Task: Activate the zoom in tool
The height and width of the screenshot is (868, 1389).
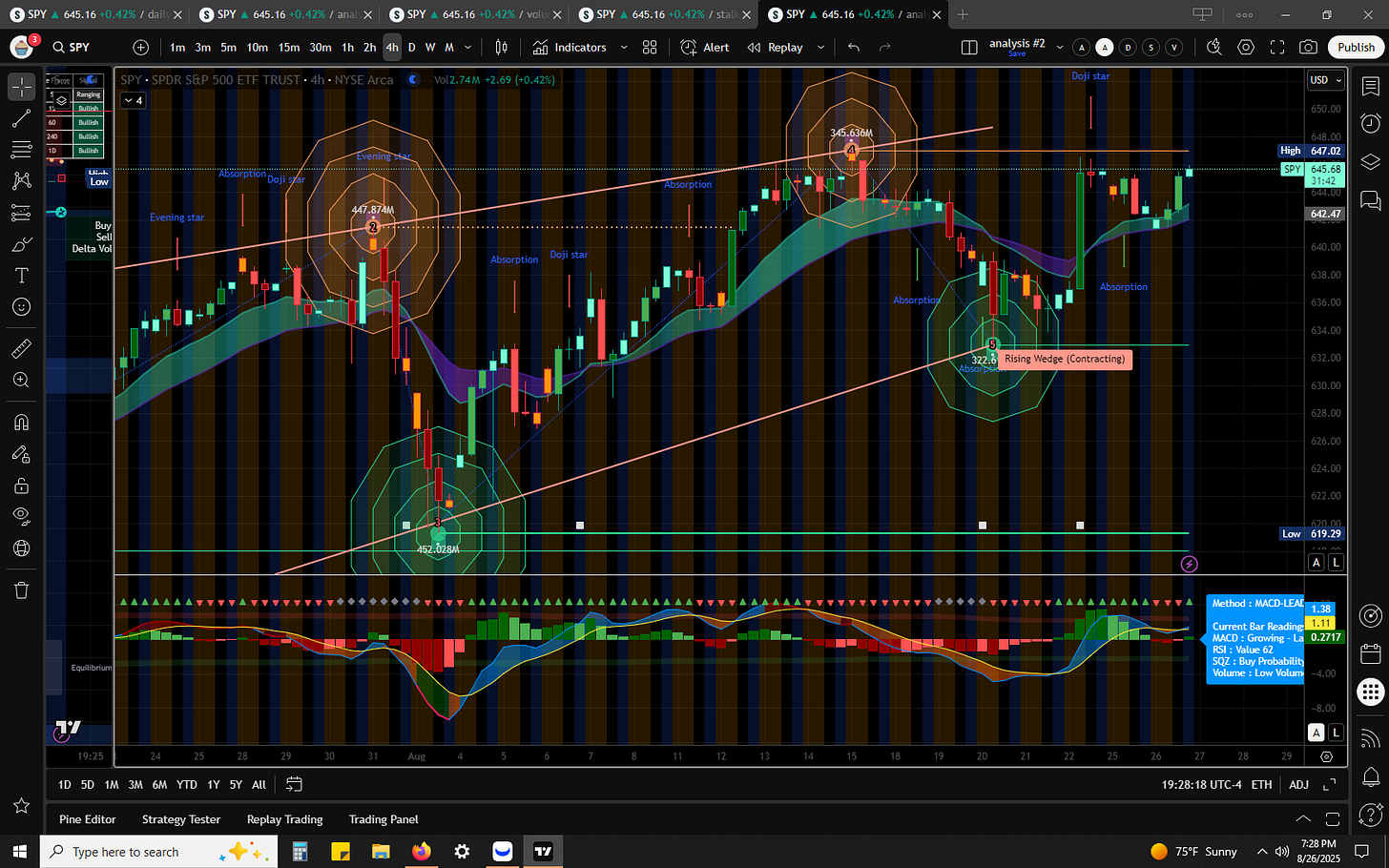Action: 21,380
